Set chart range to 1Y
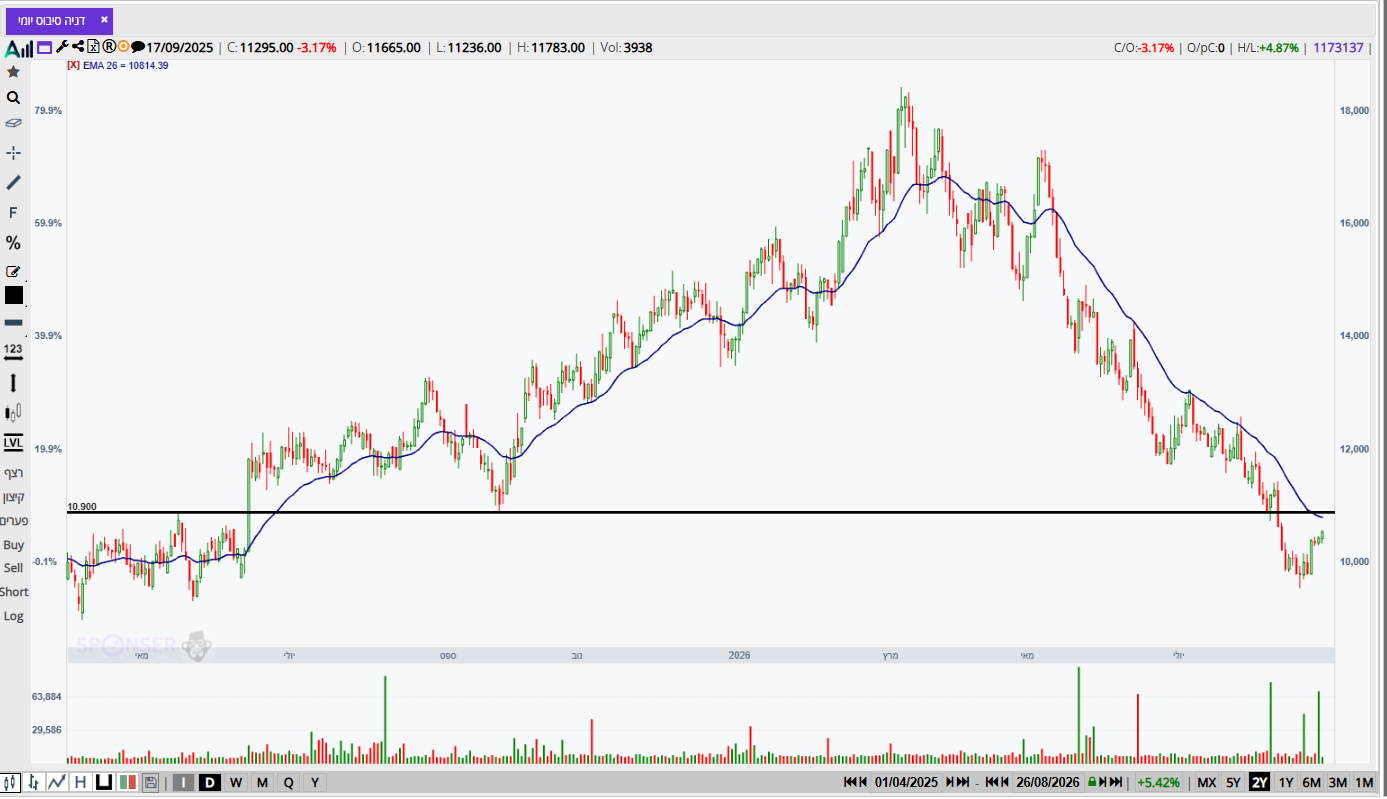Screen dimensions: 1387x799 [1286, 782]
